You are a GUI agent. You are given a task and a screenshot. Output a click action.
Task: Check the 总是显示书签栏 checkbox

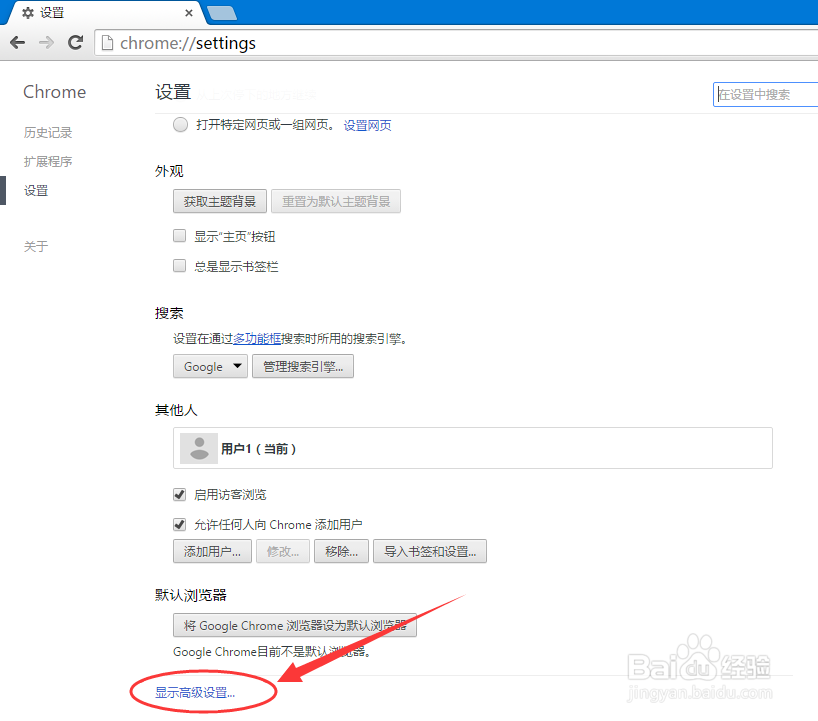(x=179, y=266)
